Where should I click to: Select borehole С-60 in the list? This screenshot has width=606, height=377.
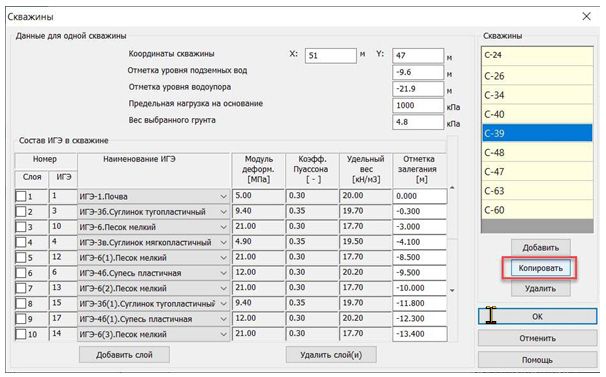[x=537, y=210]
